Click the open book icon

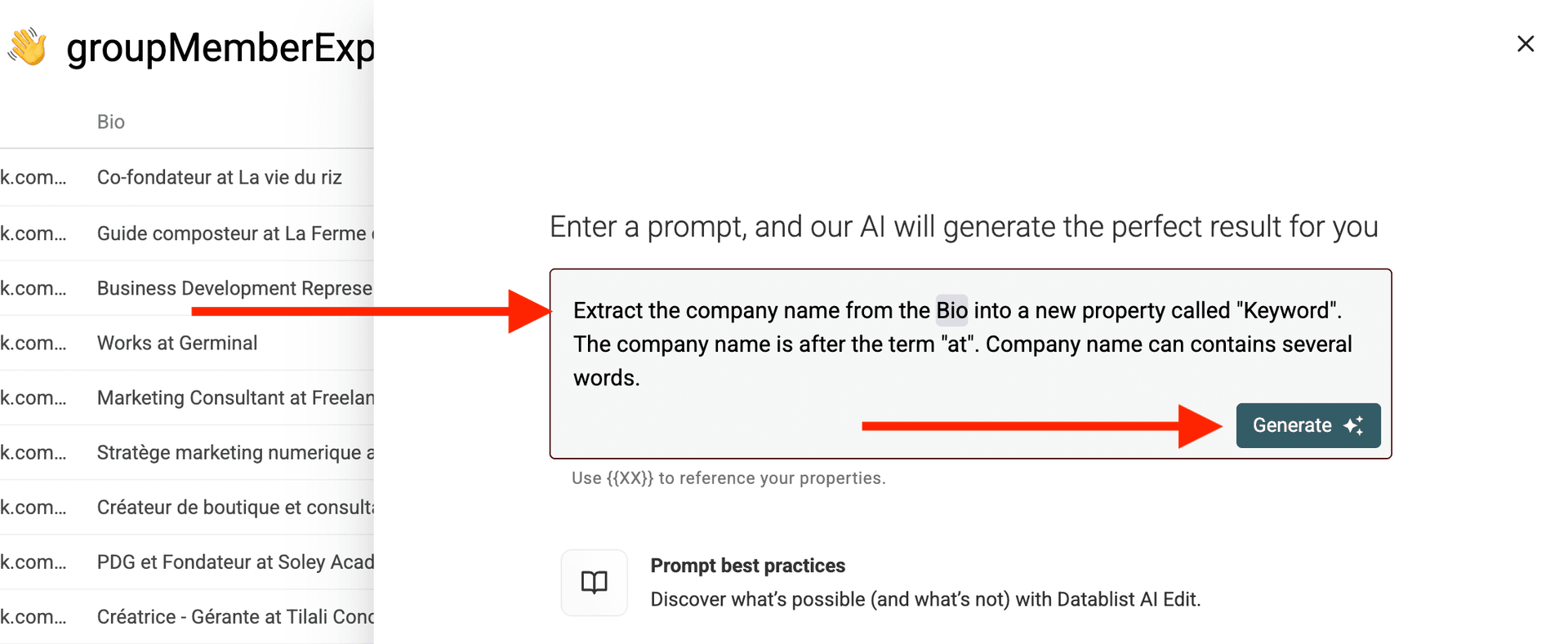tap(594, 582)
